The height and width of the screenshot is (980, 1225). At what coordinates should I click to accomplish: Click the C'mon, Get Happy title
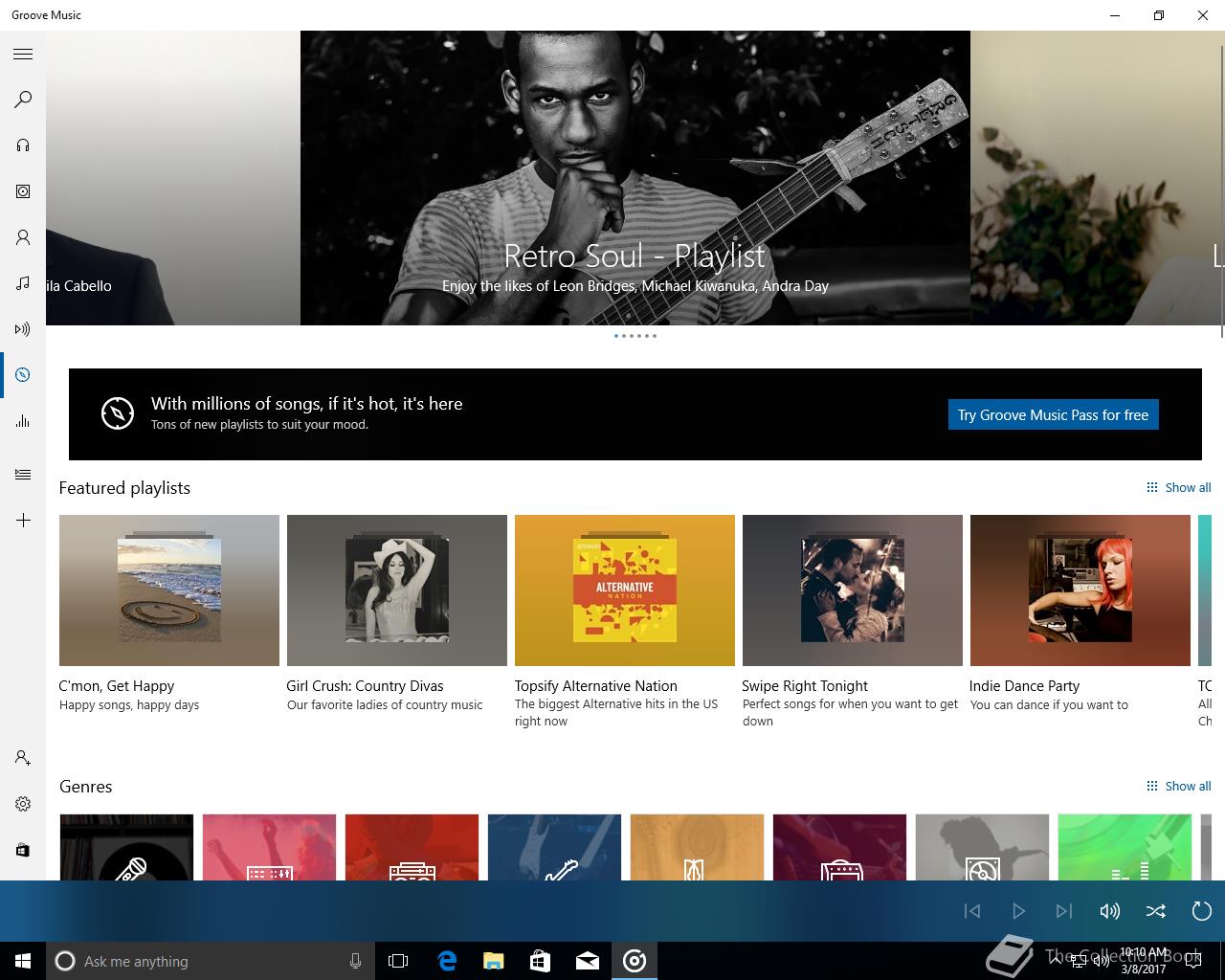(117, 686)
